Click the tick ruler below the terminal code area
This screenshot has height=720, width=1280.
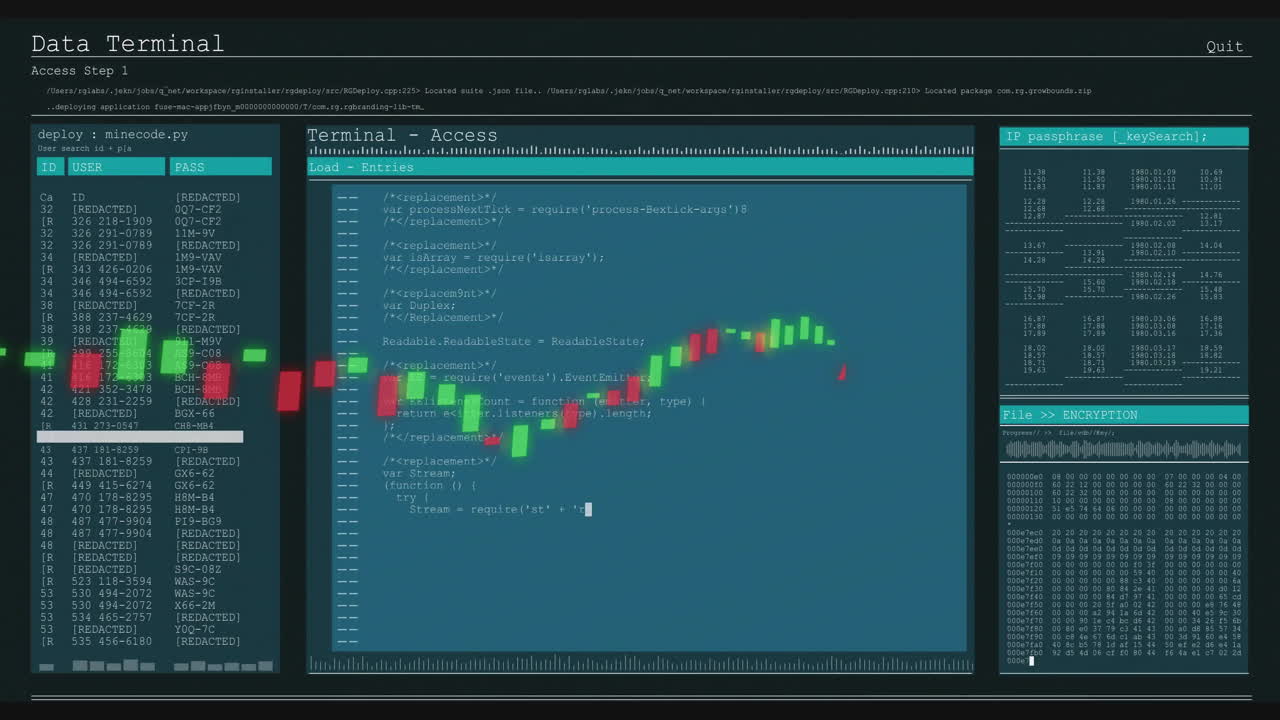click(640, 662)
